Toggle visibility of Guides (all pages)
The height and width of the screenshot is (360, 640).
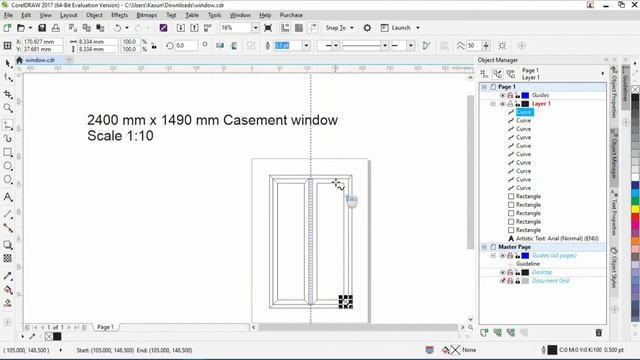click(x=503, y=256)
